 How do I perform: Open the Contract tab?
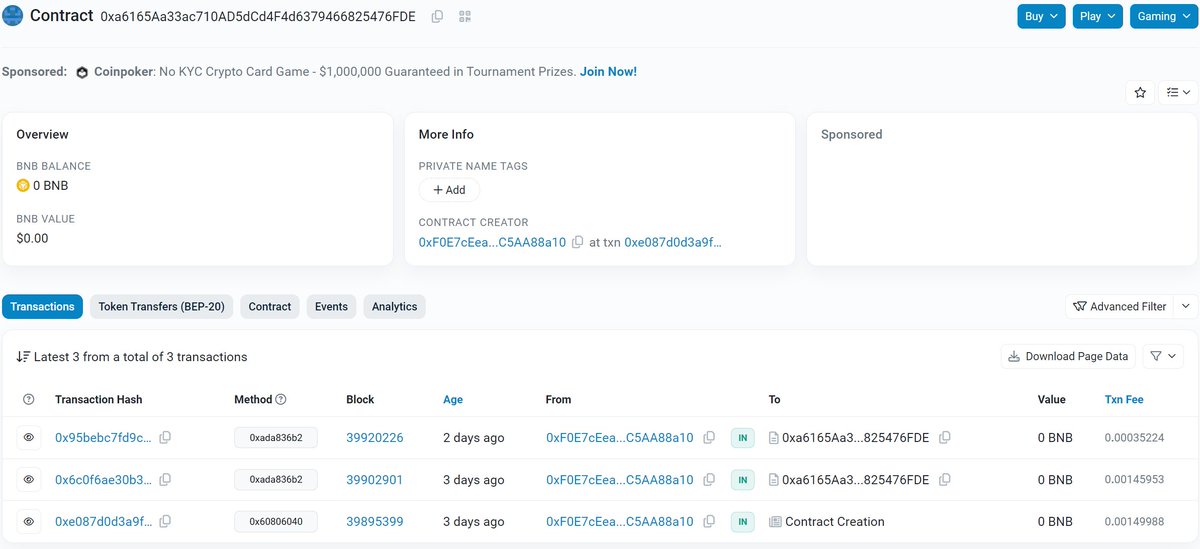pos(270,306)
